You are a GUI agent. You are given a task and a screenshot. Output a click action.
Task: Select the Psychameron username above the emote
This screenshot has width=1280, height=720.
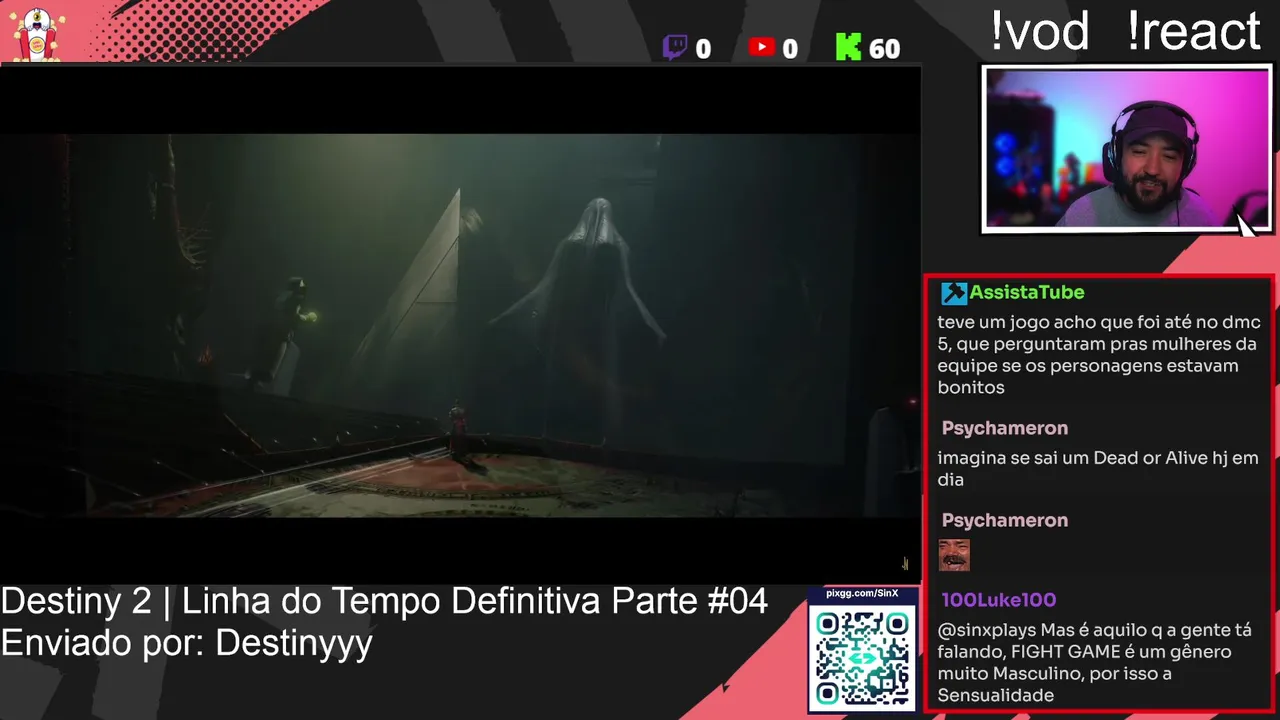click(1005, 520)
